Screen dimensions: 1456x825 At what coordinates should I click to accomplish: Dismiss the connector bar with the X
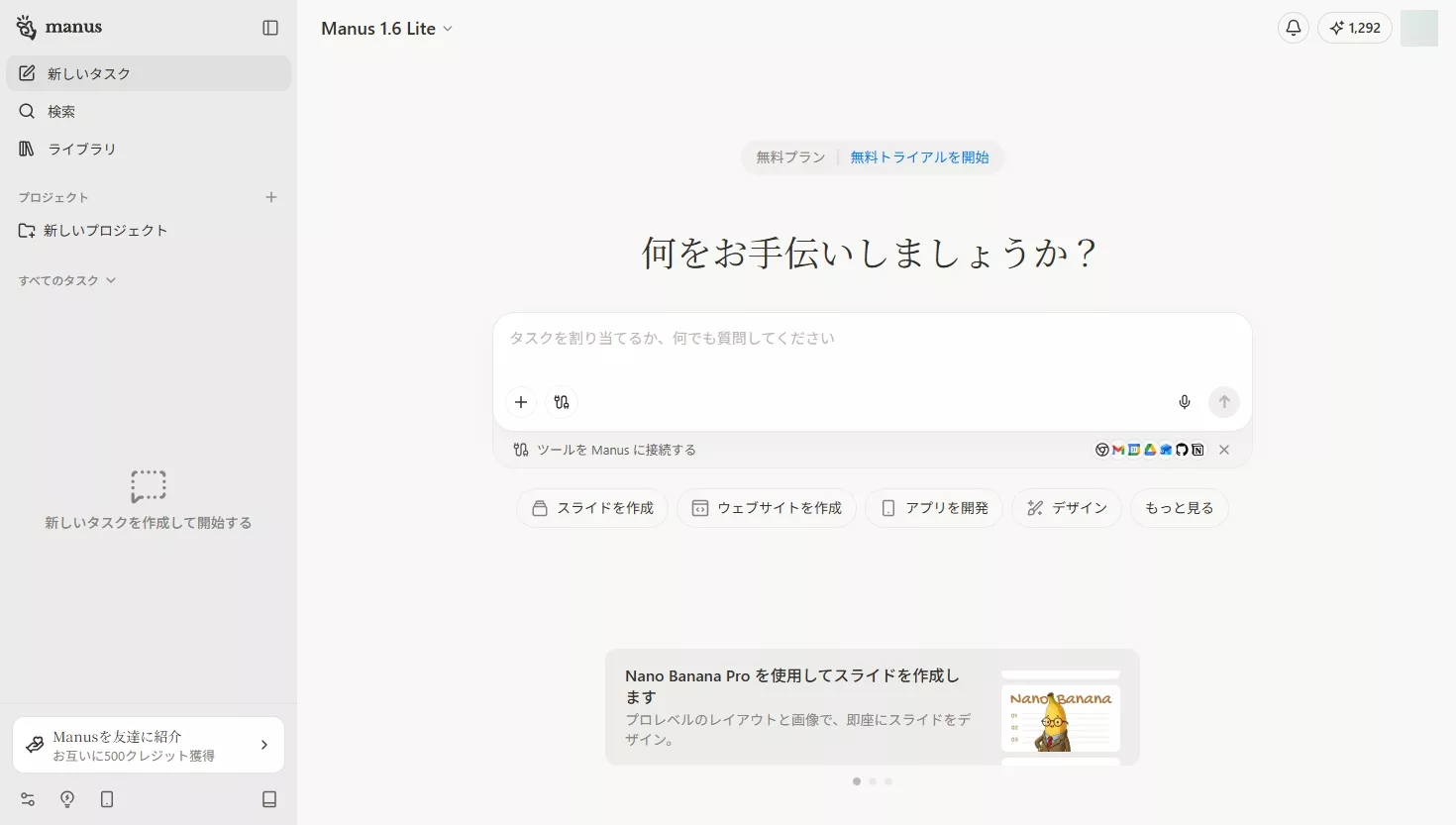(x=1224, y=449)
